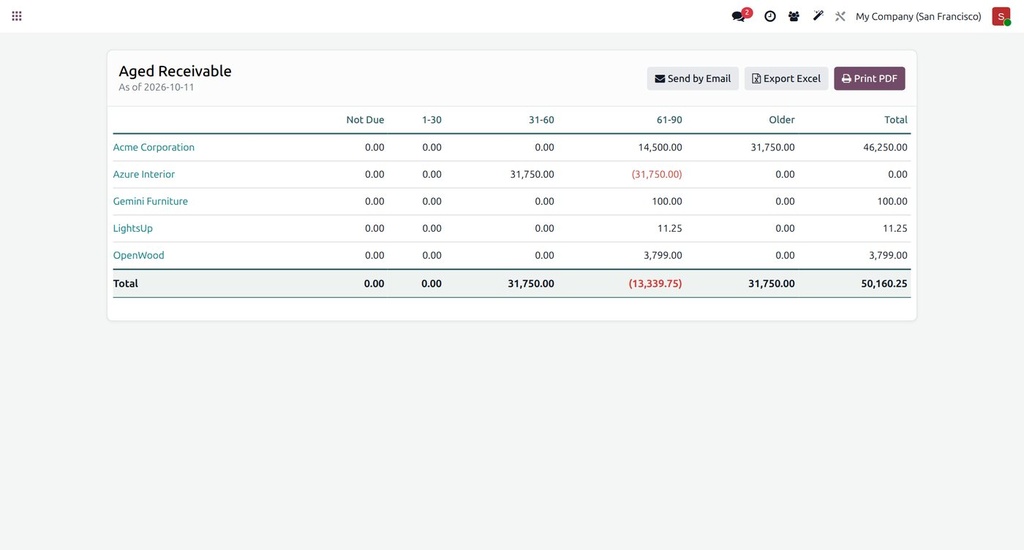Open the activities clock icon
The width and height of the screenshot is (1024, 550).
click(770, 16)
